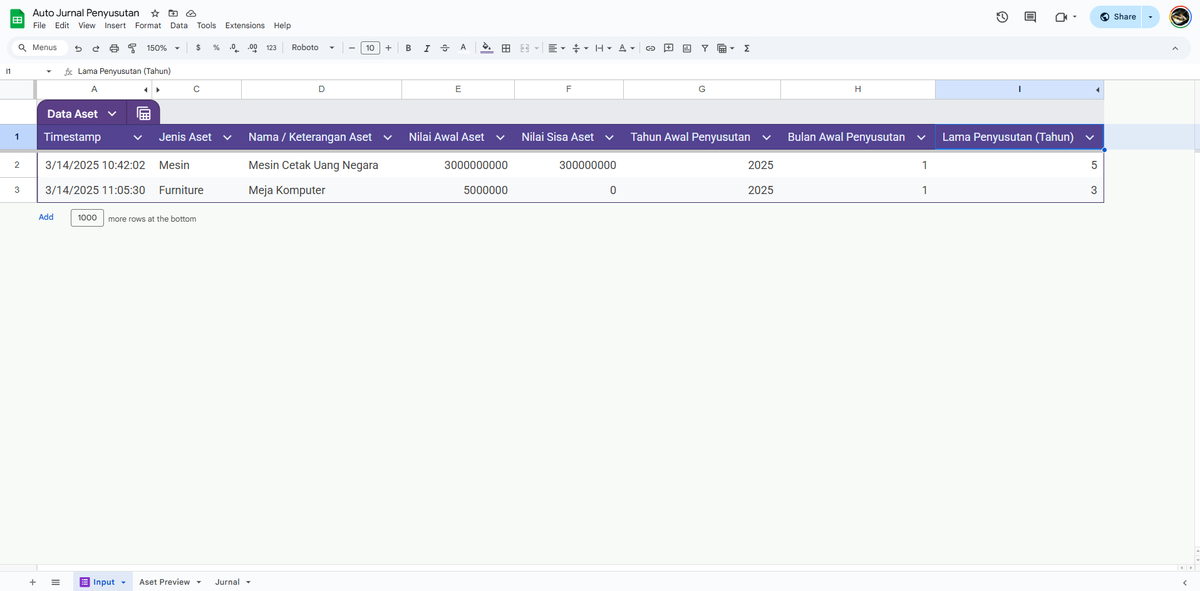This screenshot has height=591, width=1200.
Task: Open the Edit menu
Action: point(62,25)
